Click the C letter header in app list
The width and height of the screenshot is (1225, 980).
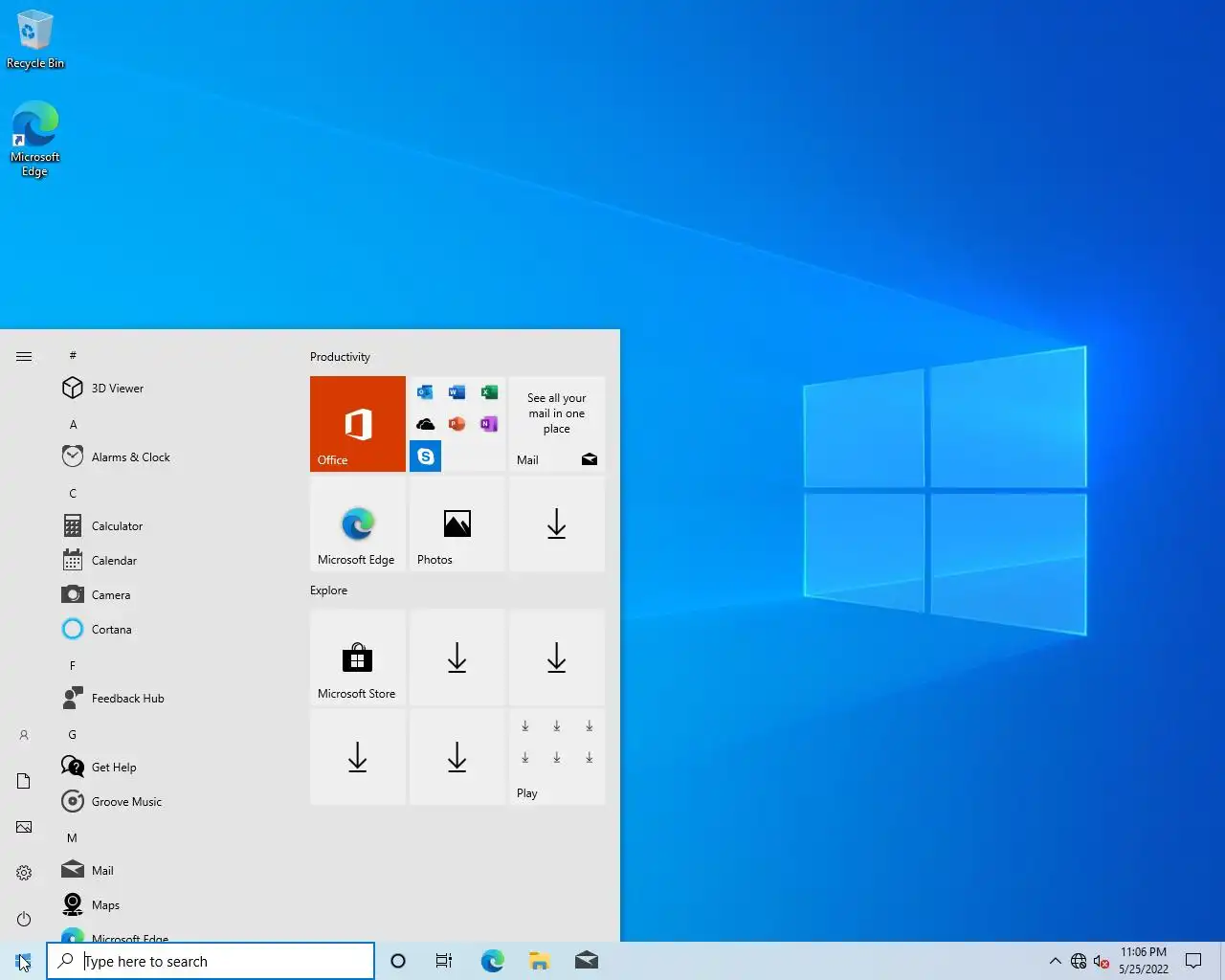[73, 493]
